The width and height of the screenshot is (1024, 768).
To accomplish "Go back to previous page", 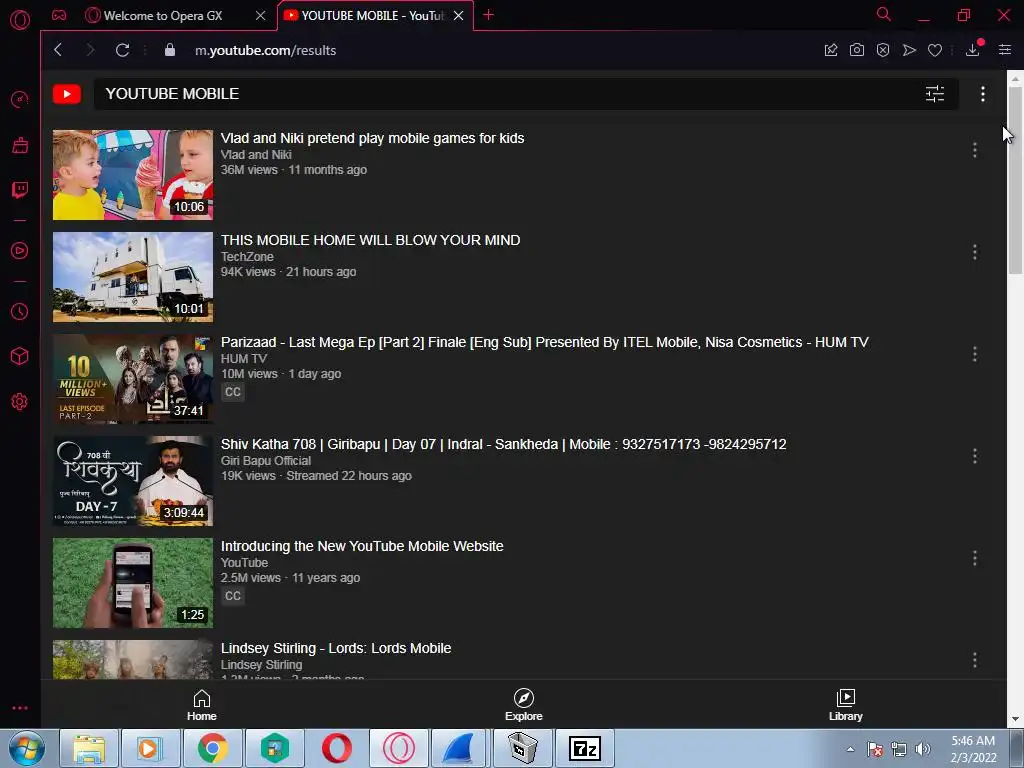I will [x=58, y=50].
